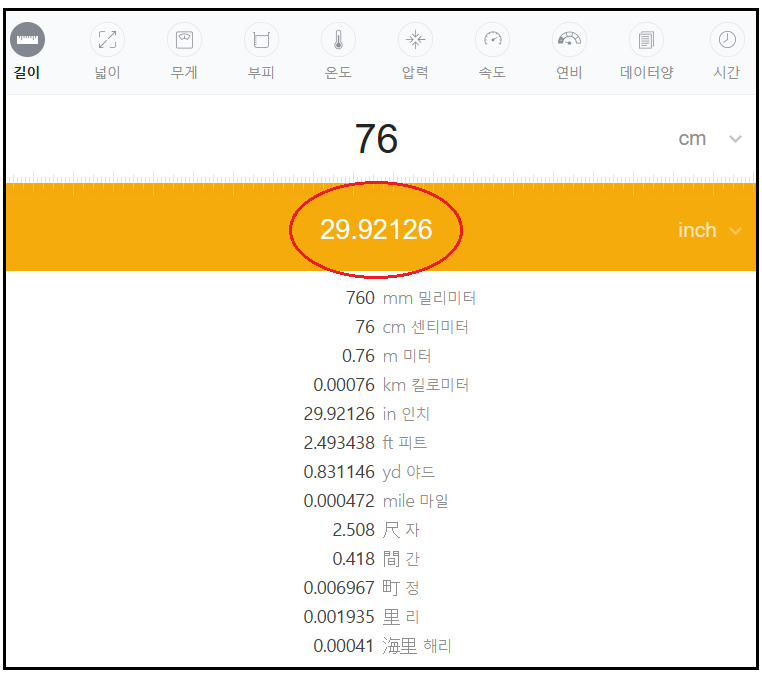Viewport: 762px width, 674px height.
Task: Select the 0.418 間 간 row
Action: pos(376,559)
